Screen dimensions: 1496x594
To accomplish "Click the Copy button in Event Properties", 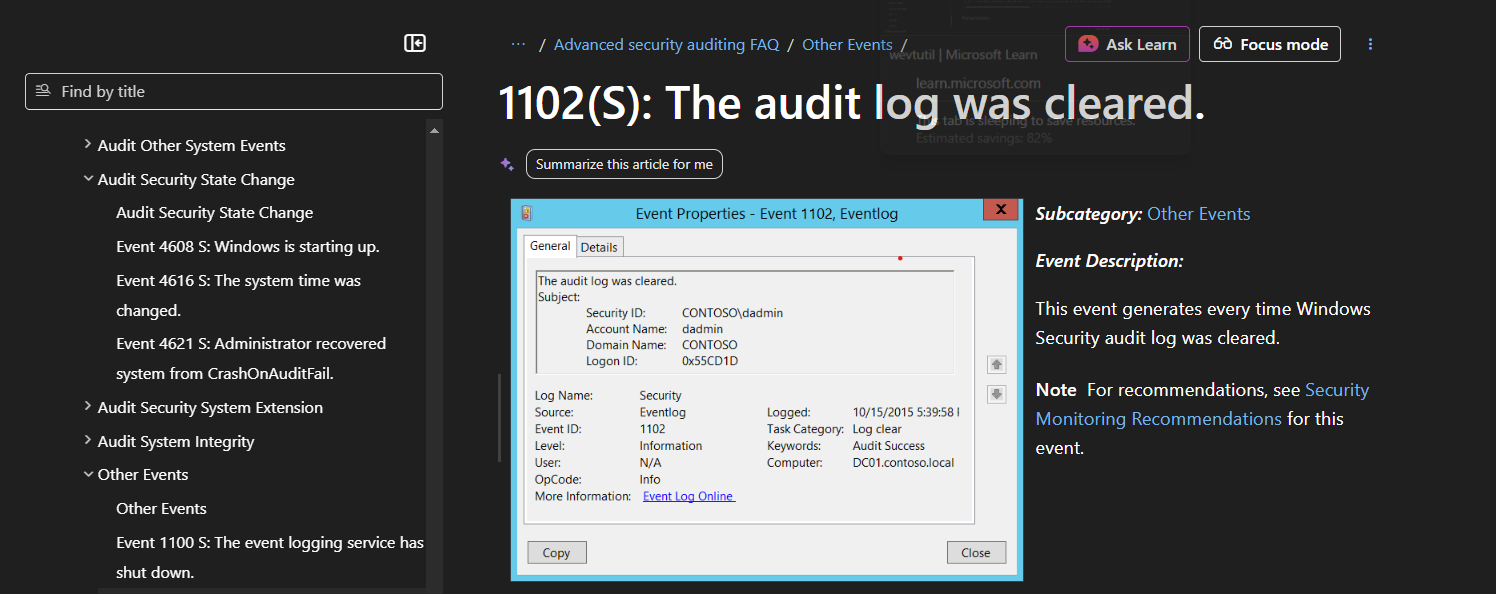I will click(x=557, y=552).
